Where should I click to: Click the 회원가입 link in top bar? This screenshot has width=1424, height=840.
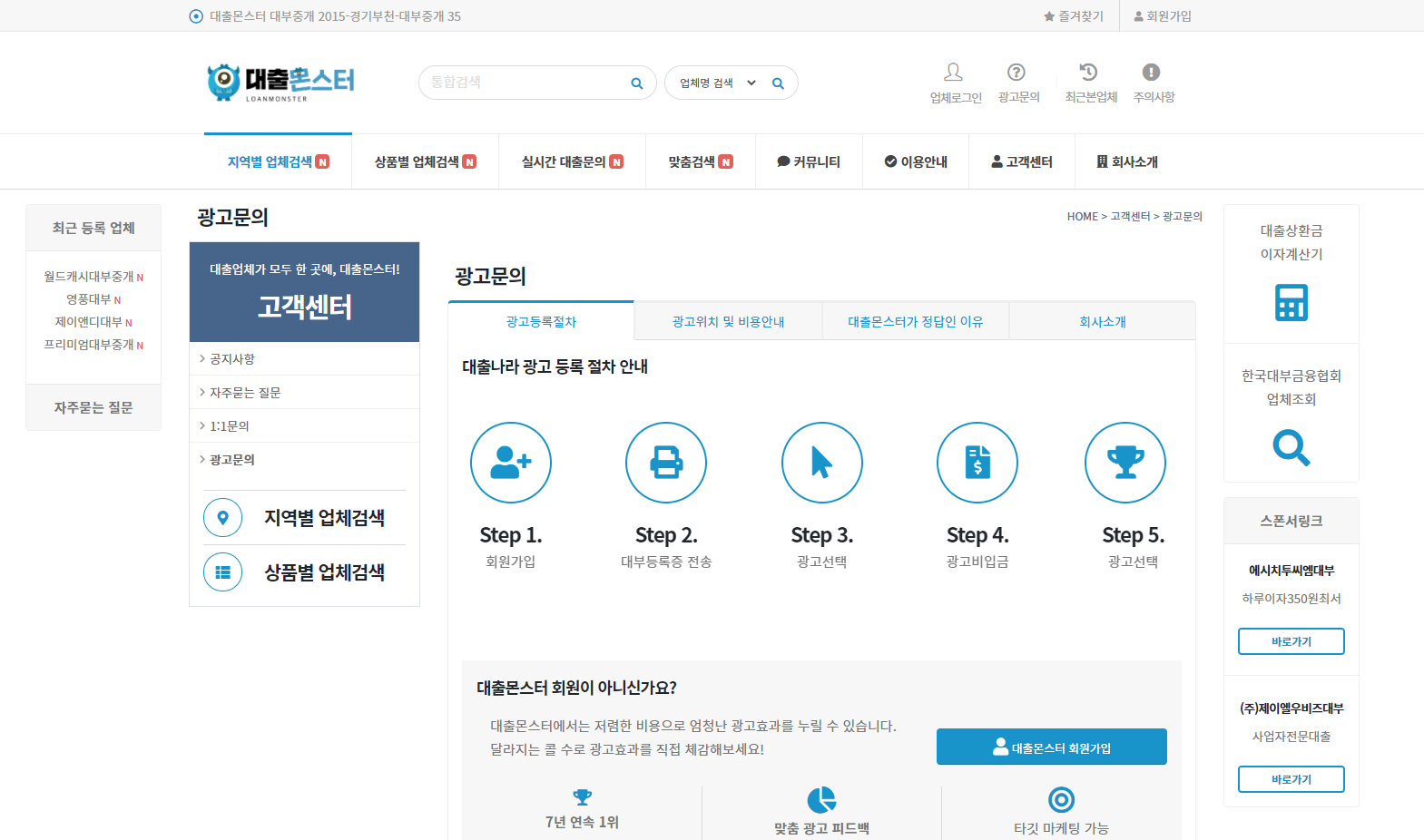point(1163,16)
